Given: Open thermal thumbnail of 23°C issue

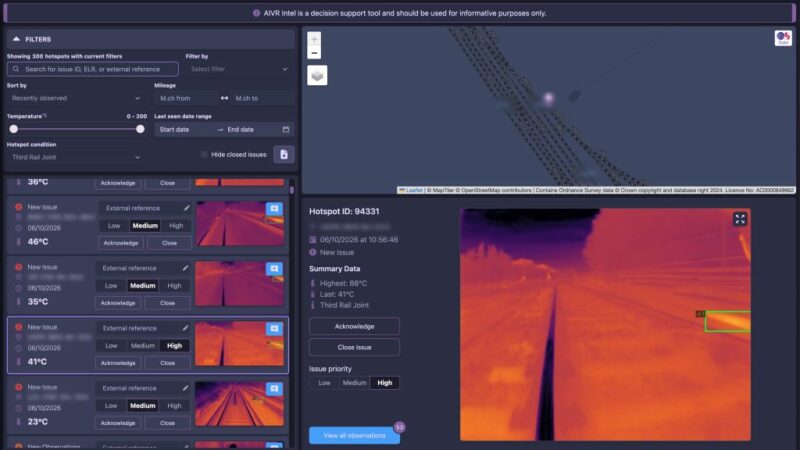Looking at the screenshot, I should tap(239, 404).
